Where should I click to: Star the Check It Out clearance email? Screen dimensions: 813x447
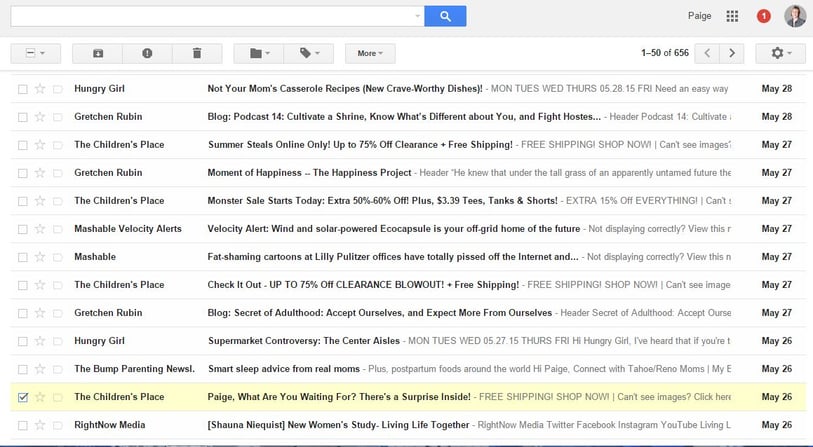[x=40, y=285]
